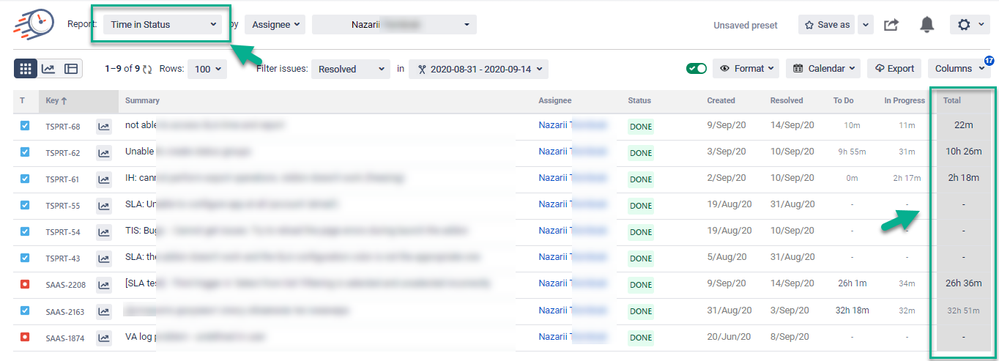Viewport: 999px width, 361px height.
Task: Open the Format dropdown
Action: coord(746,69)
